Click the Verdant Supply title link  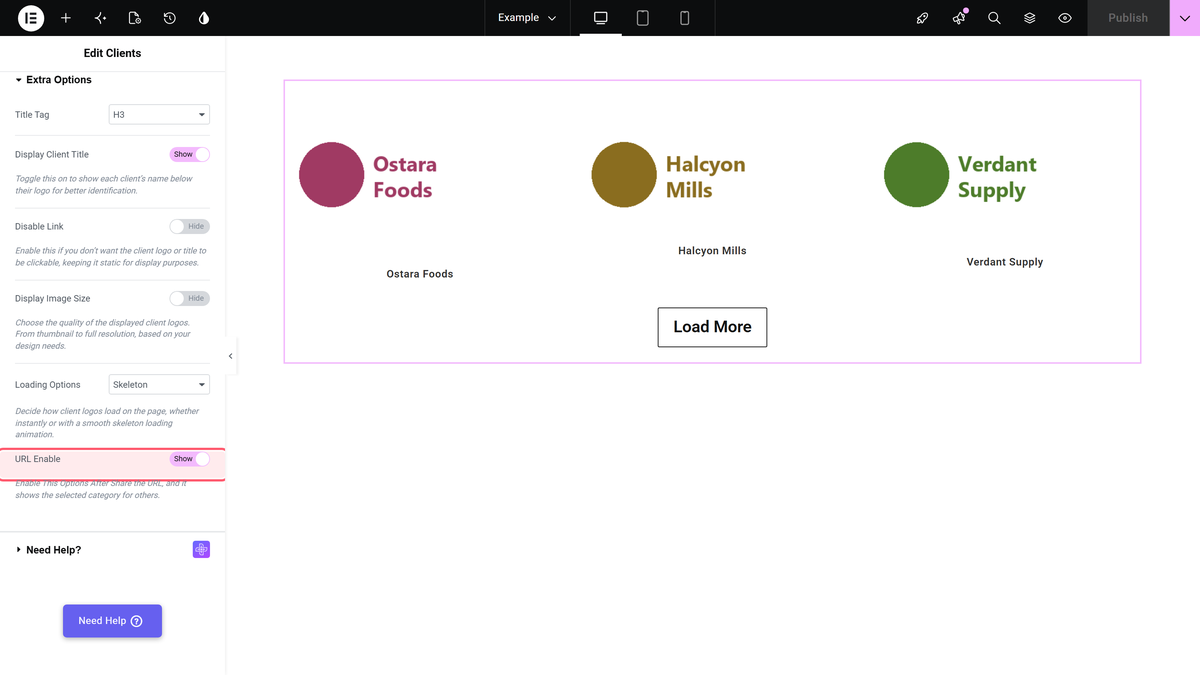click(x=1005, y=262)
